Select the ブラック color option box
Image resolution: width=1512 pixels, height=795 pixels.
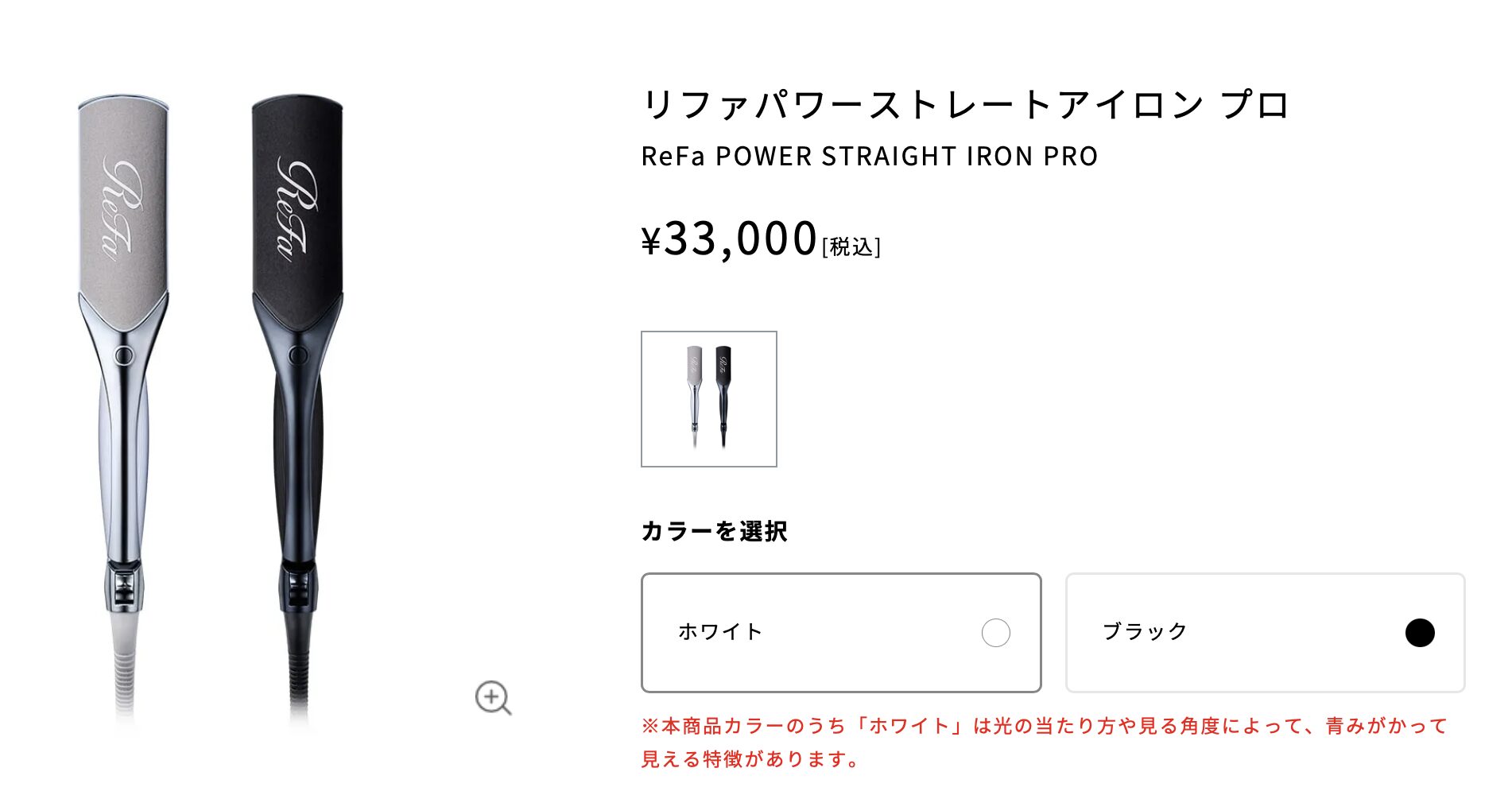(x=1265, y=633)
